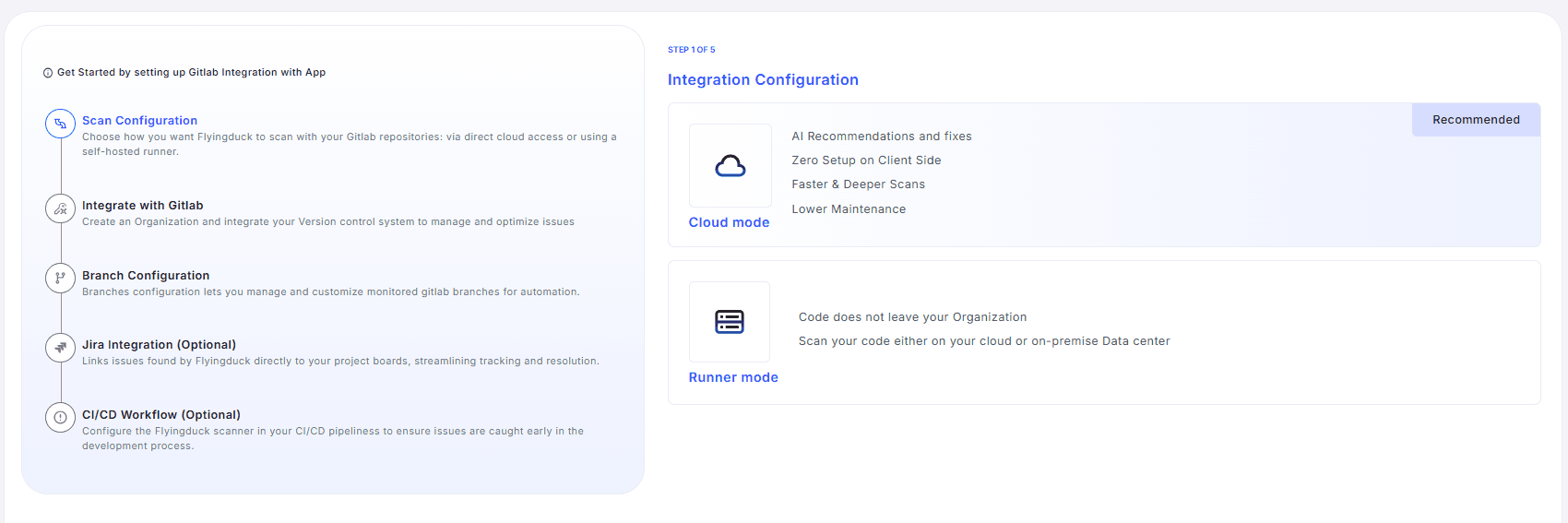Select Cloud mode label

pyautogui.click(x=729, y=222)
